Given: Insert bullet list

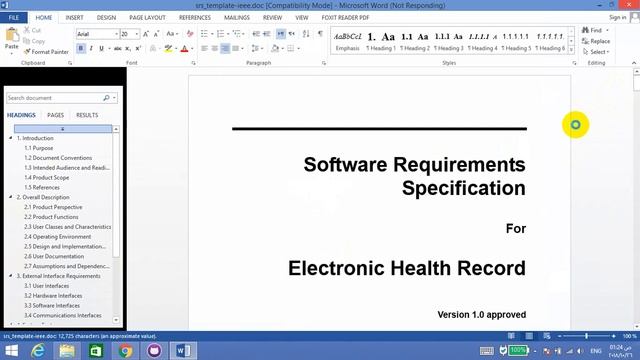Looking at the screenshot, I should (x=204, y=34).
